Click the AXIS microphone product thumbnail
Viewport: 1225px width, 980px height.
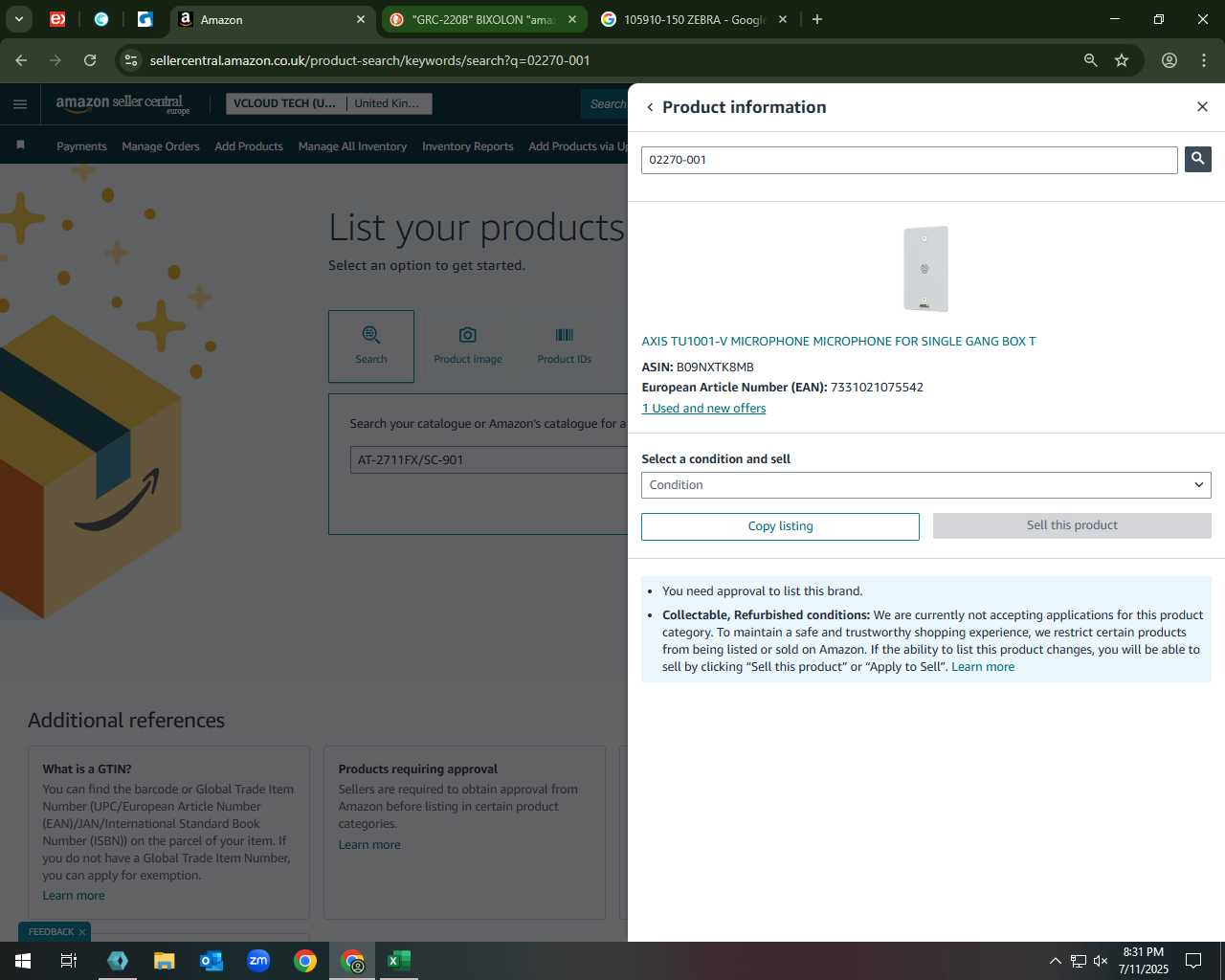point(926,269)
